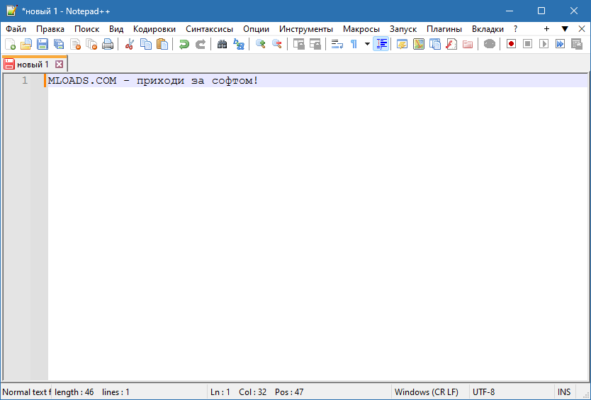Open the Файл menu

(16, 29)
